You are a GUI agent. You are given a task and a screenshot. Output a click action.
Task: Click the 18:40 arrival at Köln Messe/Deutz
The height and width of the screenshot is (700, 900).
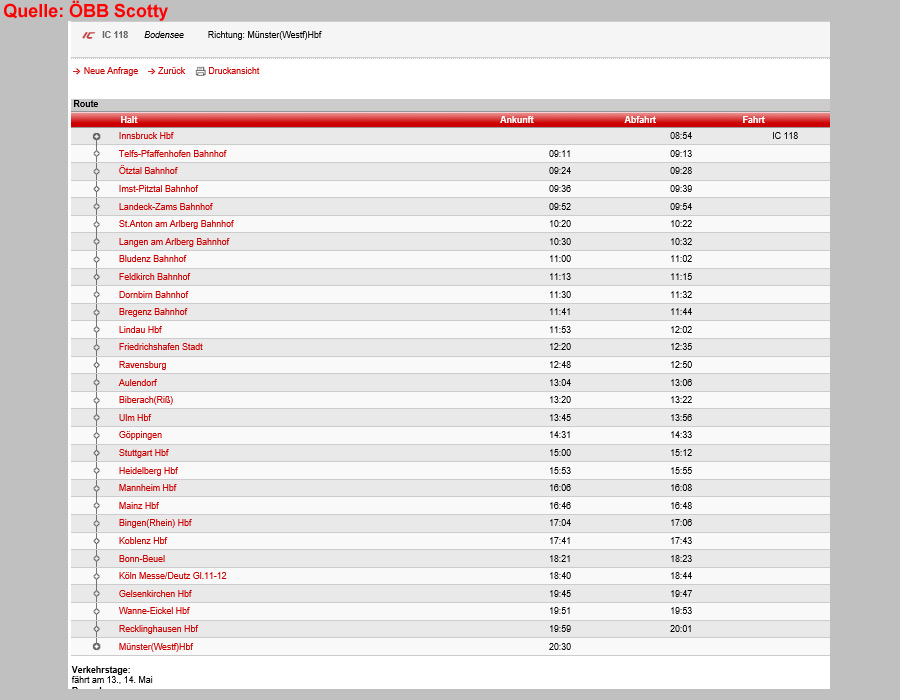pos(560,575)
